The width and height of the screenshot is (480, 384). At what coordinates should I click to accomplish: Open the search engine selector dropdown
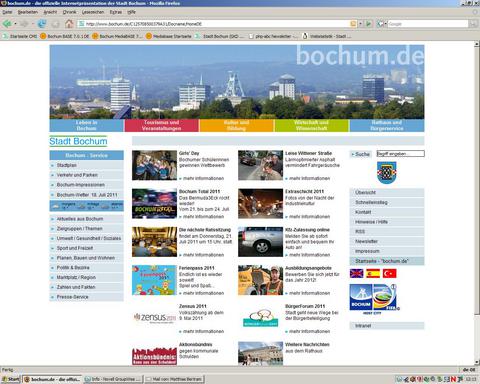coord(382,24)
